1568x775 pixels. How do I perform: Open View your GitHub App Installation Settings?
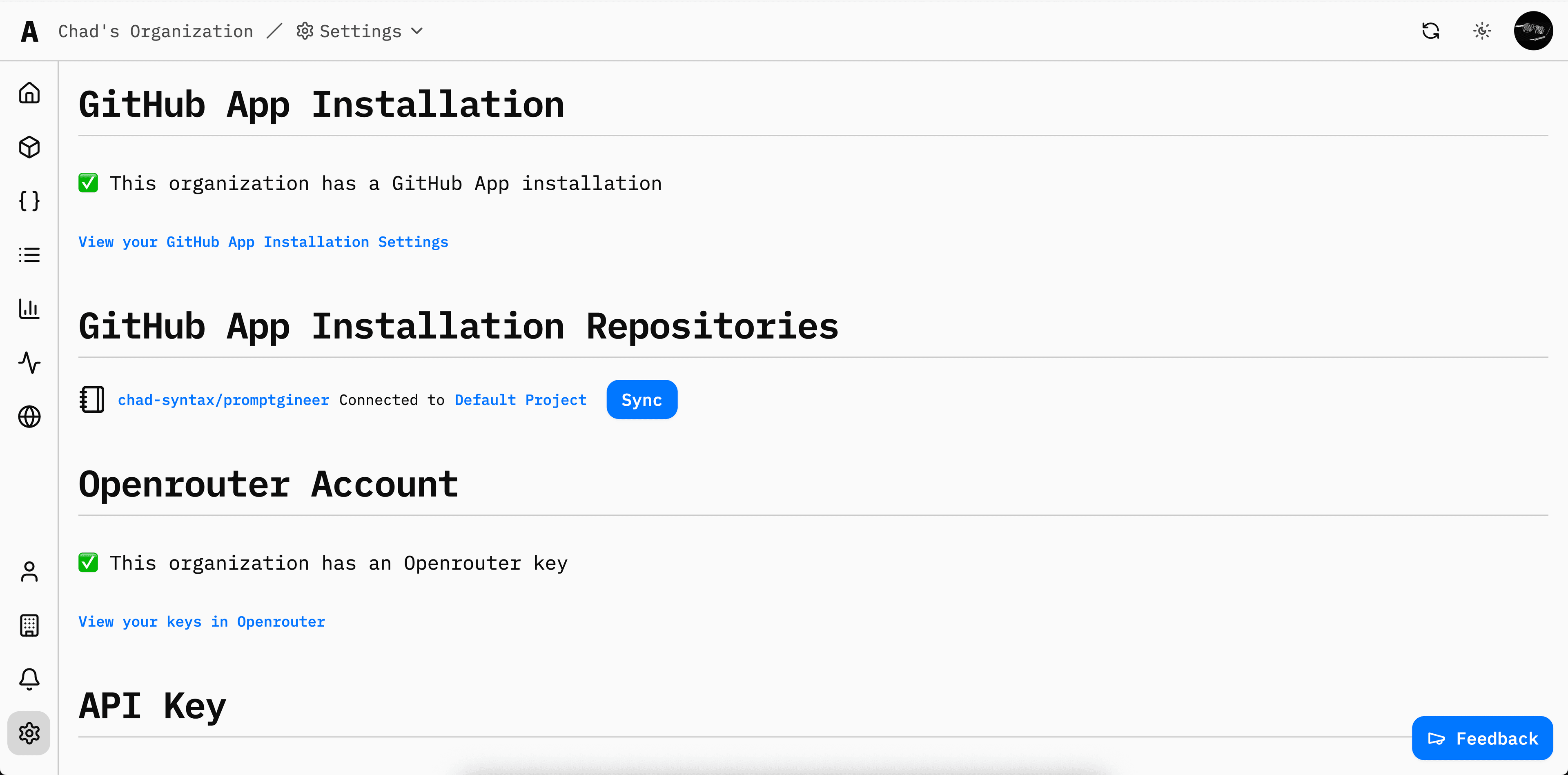[x=263, y=242]
